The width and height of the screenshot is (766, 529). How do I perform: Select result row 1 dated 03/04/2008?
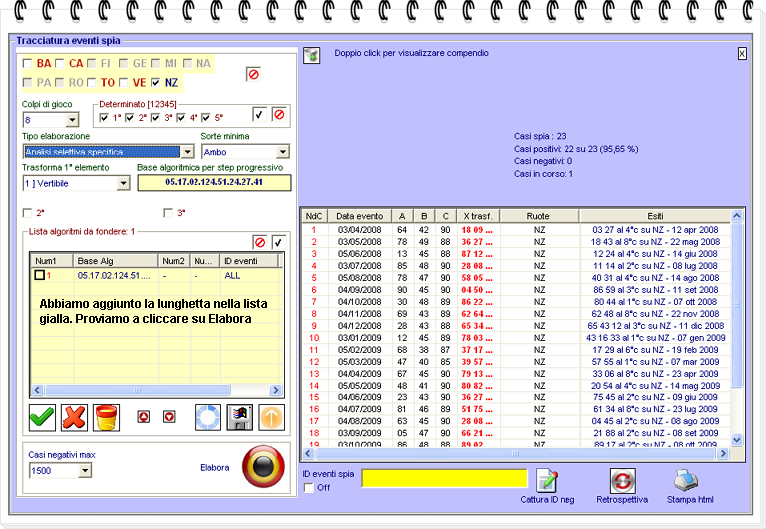pyautogui.click(x=516, y=230)
